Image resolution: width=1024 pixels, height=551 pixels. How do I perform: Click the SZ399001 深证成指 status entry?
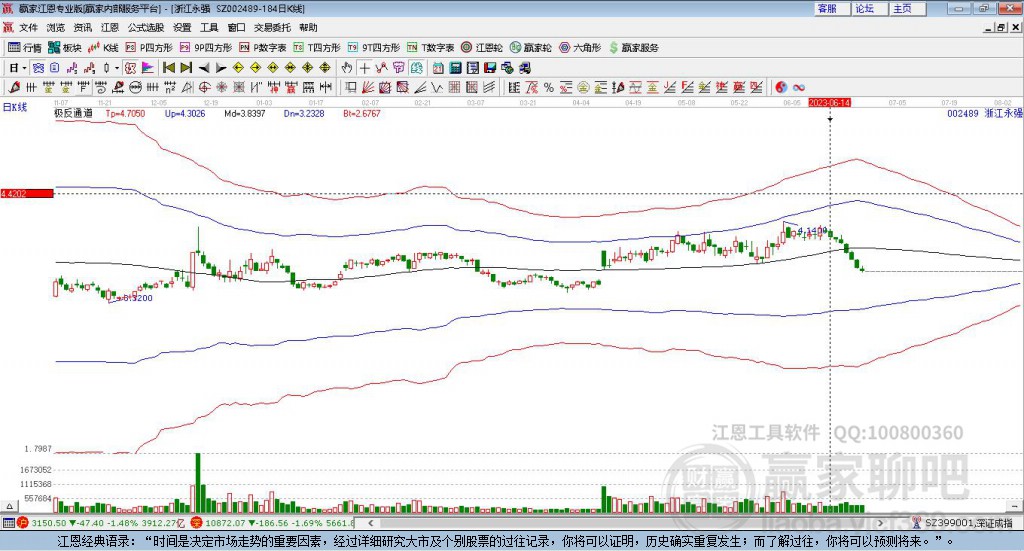pyautogui.click(x=963, y=523)
